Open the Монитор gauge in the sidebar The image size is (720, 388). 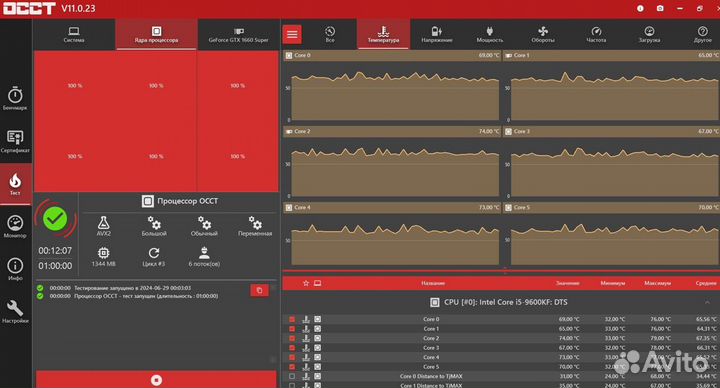tap(15, 226)
